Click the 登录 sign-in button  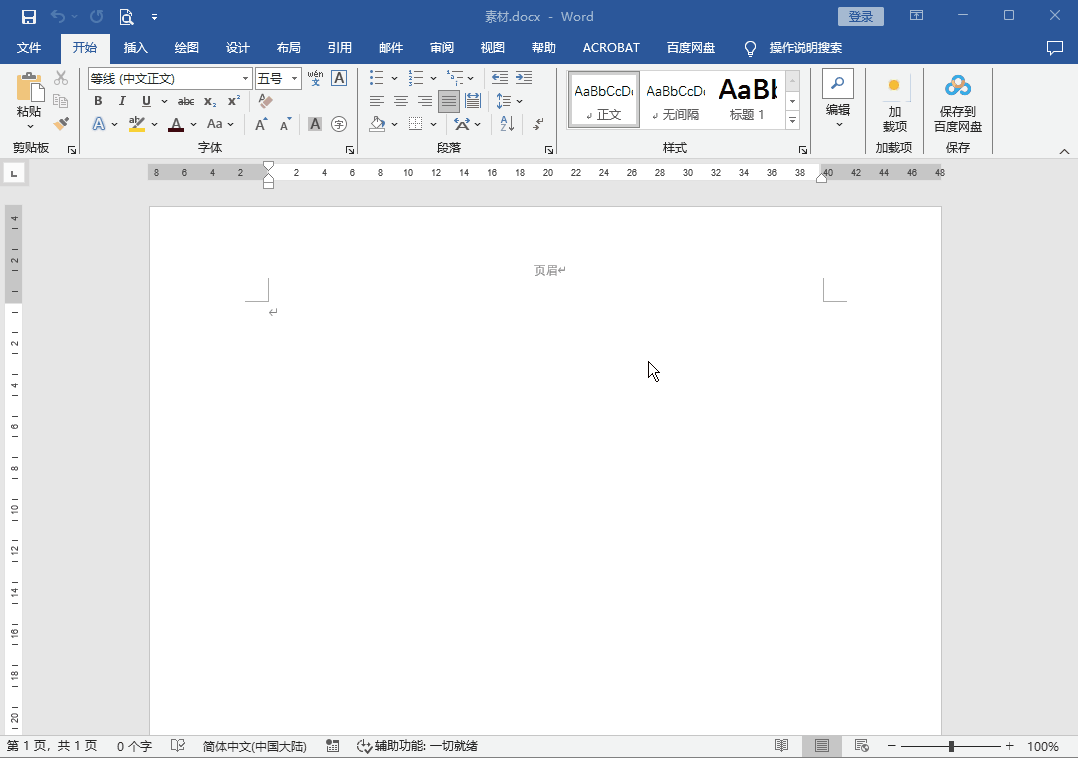coord(860,17)
